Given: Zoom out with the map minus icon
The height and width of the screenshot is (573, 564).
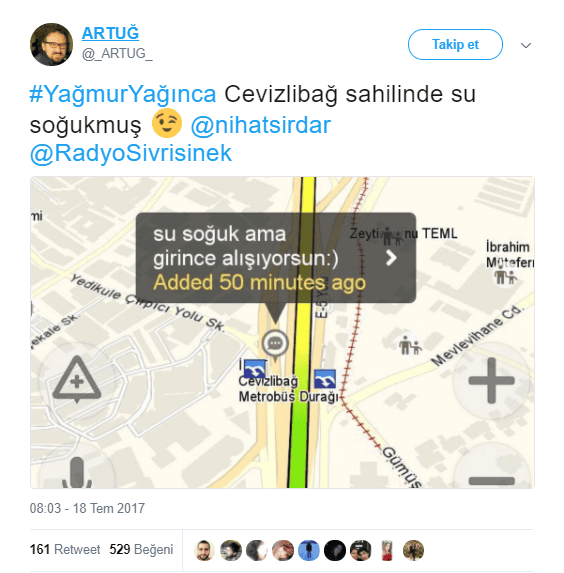Looking at the screenshot, I should click(x=492, y=481).
